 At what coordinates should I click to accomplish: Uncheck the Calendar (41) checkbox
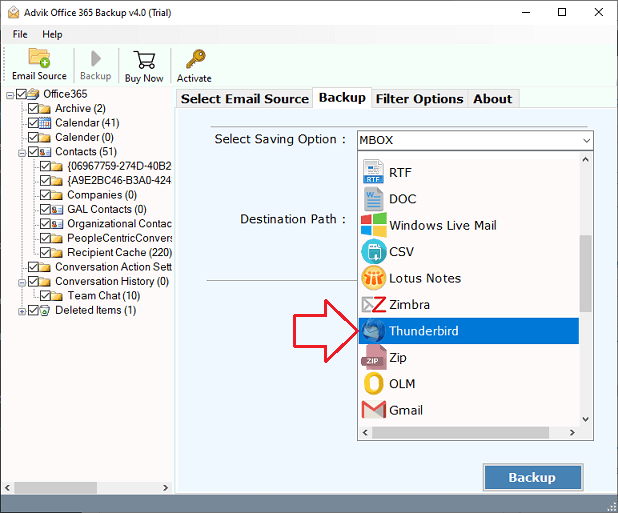click(x=33, y=123)
